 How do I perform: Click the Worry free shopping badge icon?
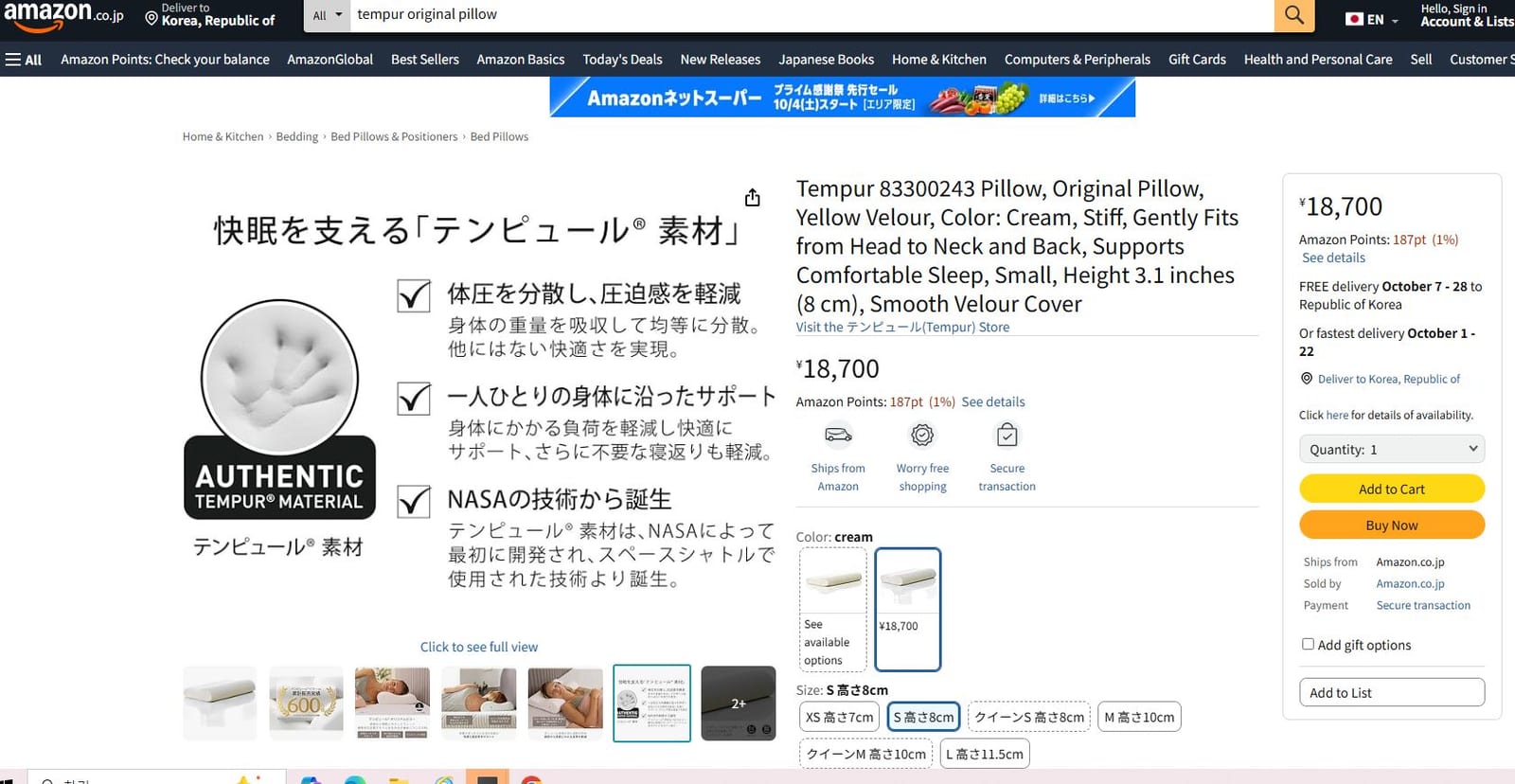(x=922, y=435)
